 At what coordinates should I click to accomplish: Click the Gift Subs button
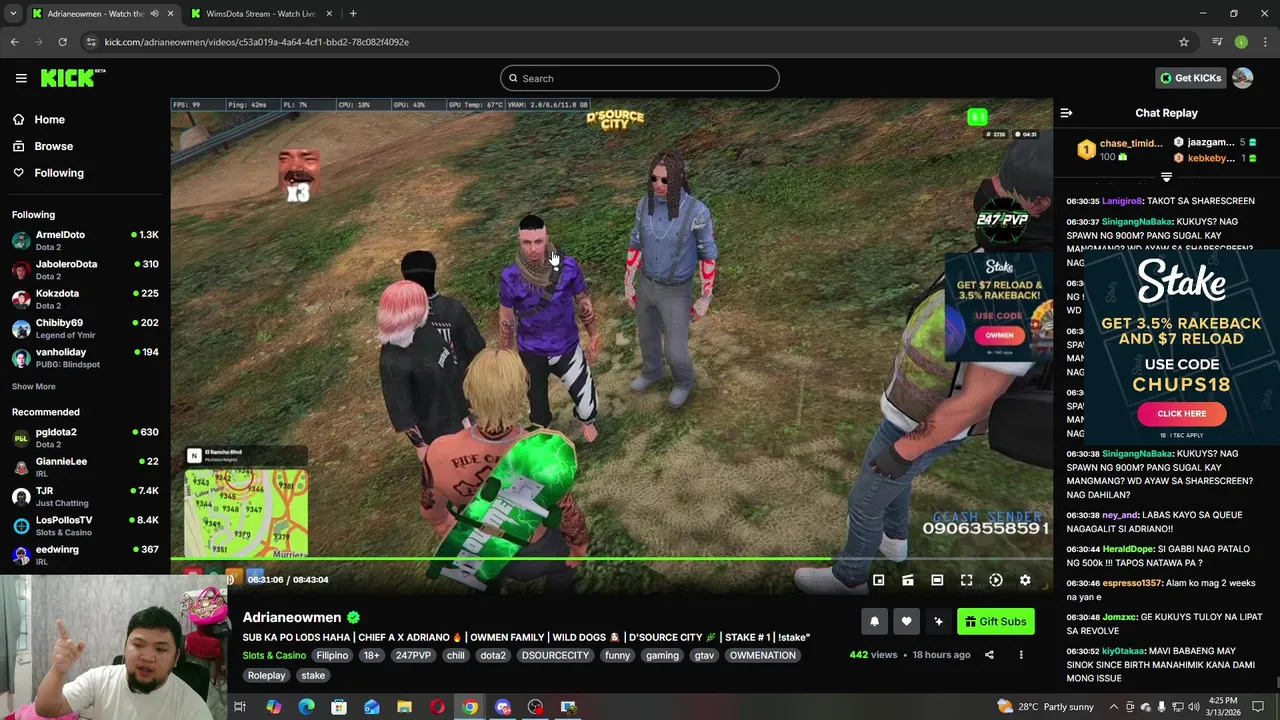pos(995,621)
